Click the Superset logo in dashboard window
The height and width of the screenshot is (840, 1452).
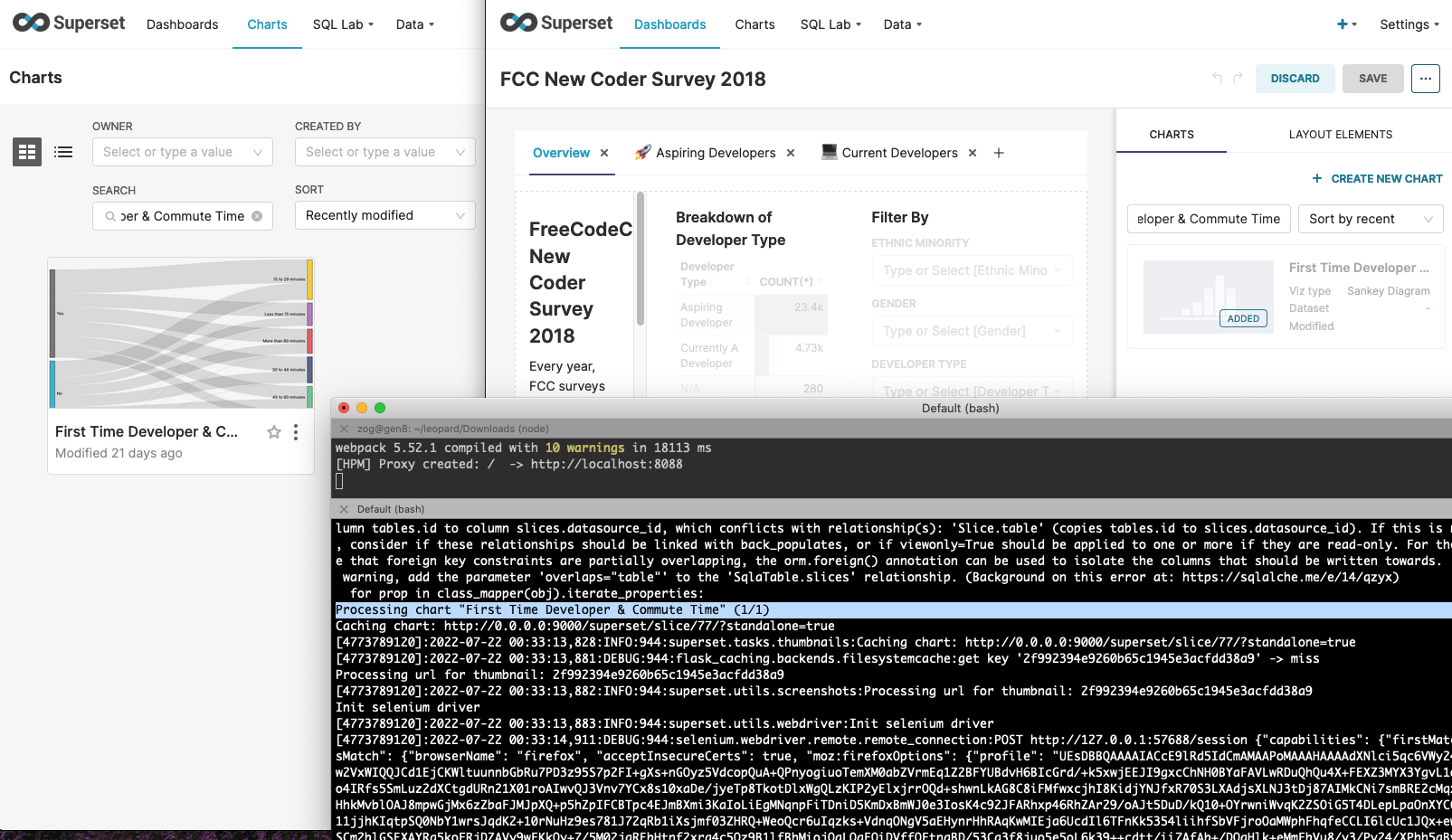pos(556,24)
